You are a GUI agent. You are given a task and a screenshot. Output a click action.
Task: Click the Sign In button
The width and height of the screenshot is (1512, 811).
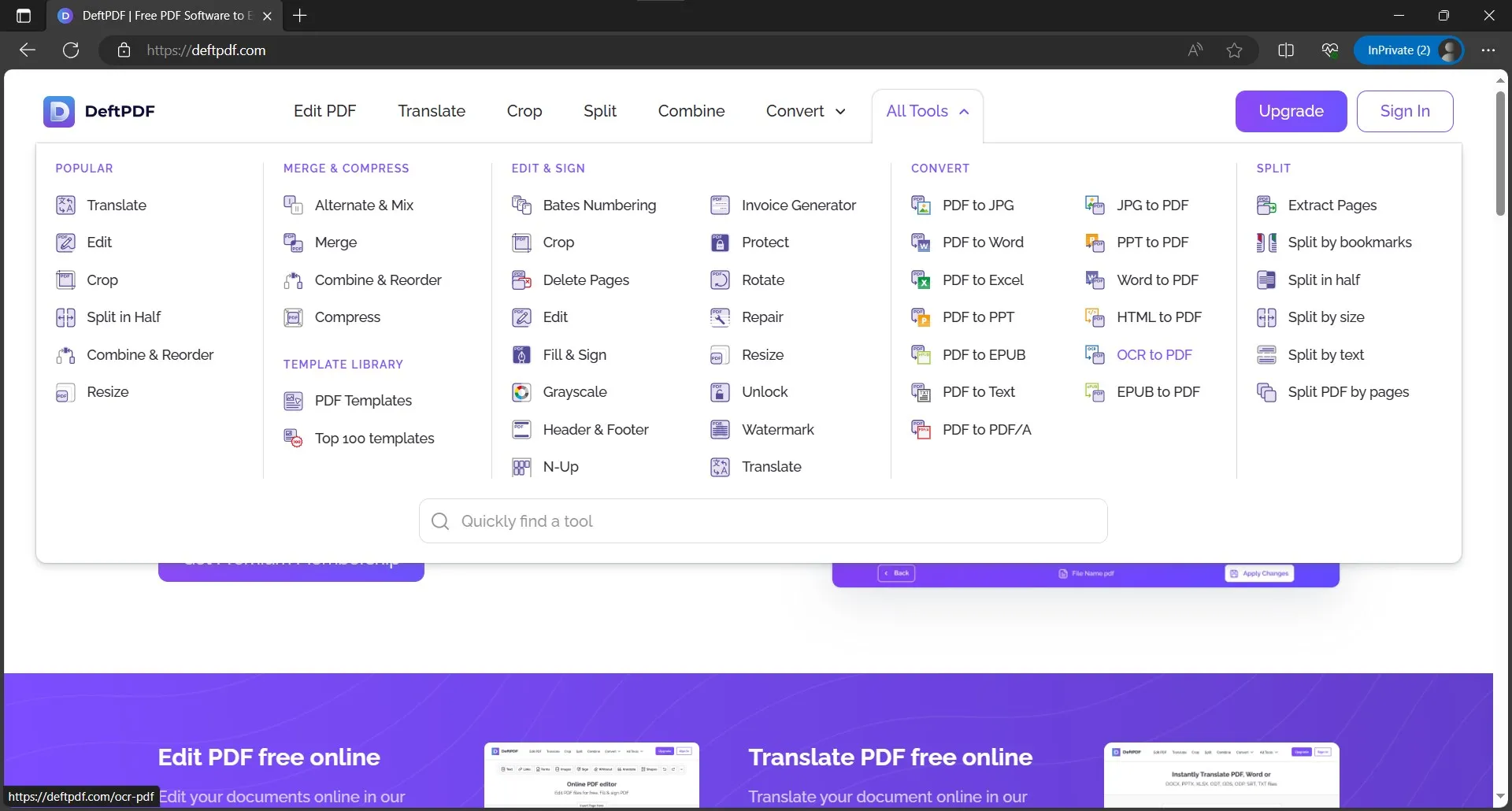click(x=1405, y=111)
